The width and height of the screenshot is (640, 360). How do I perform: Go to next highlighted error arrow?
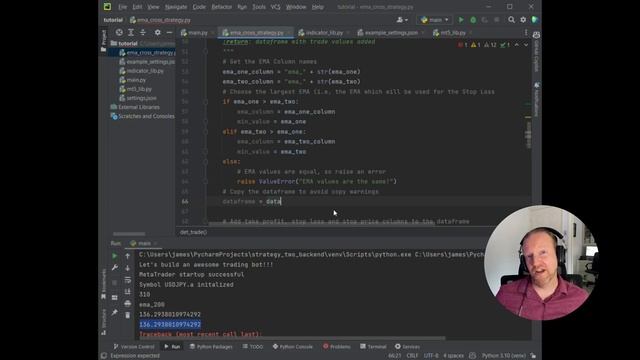point(526,45)
